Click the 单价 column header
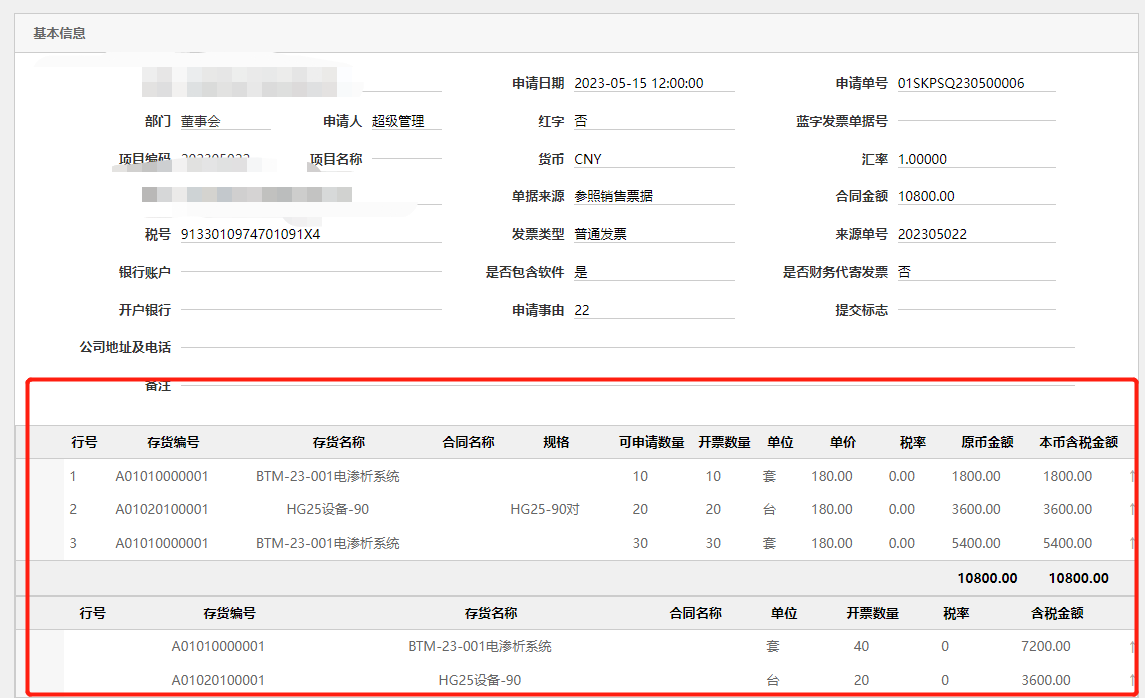The height and width of the screenshot is (698, 1145). (843, 442)
